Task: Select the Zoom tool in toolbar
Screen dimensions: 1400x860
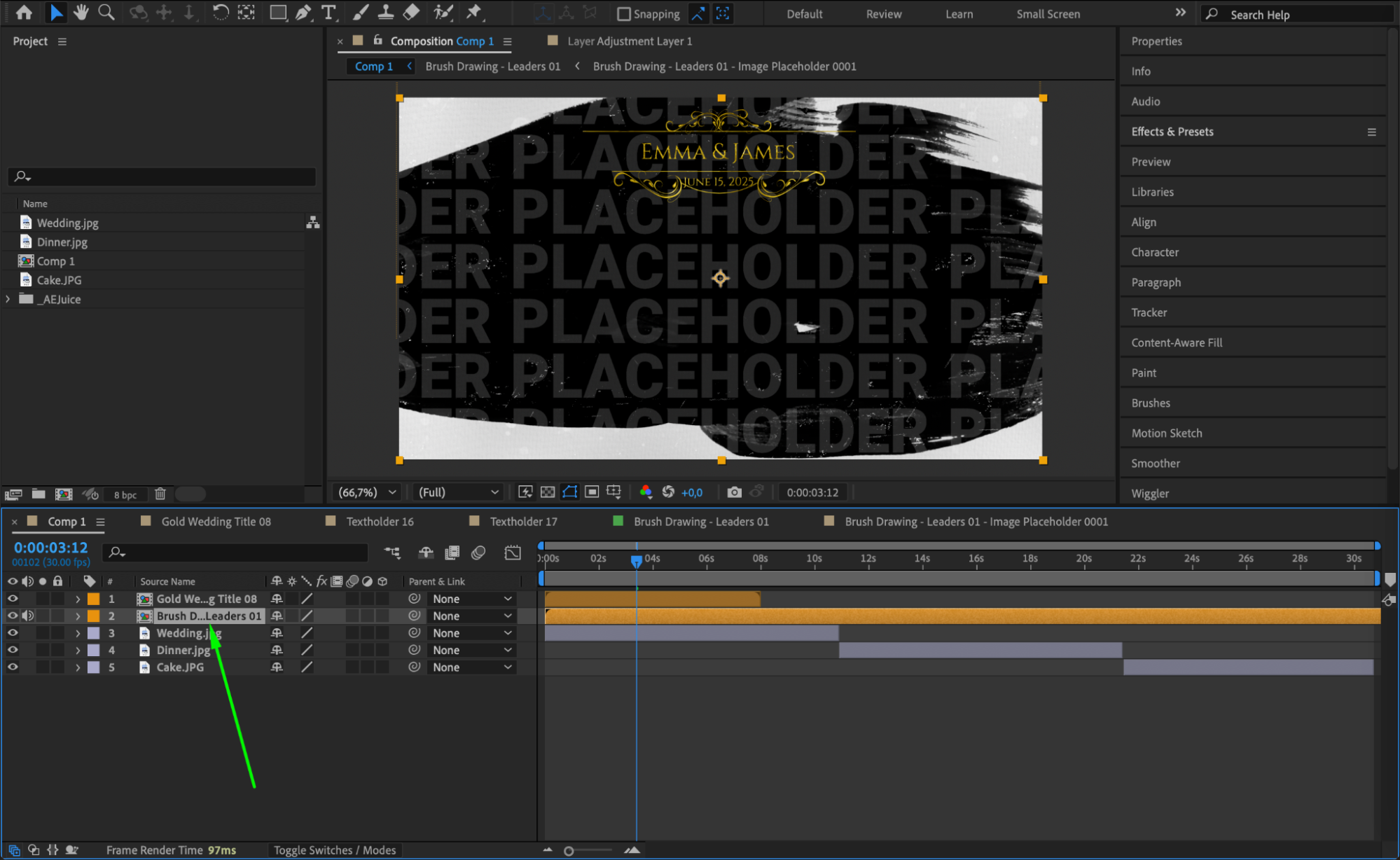Action: click(106, 12)
